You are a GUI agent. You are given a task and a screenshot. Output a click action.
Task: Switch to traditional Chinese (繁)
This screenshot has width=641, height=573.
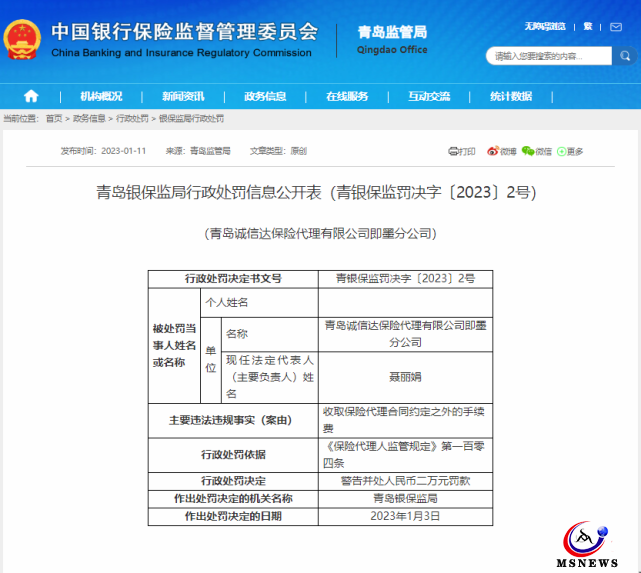tap(587, 26)
